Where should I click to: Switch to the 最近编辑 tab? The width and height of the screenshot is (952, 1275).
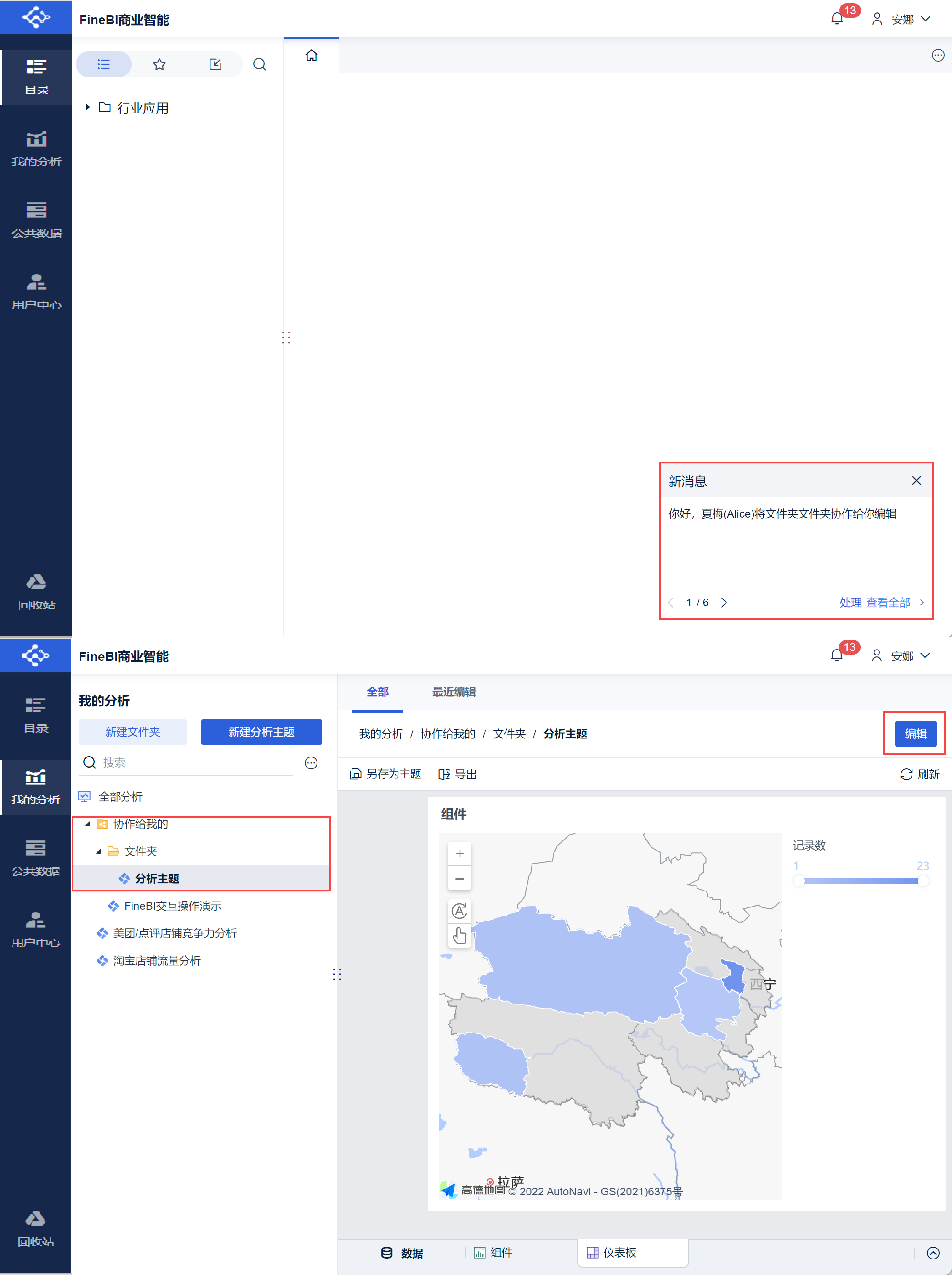pos(454,692)
